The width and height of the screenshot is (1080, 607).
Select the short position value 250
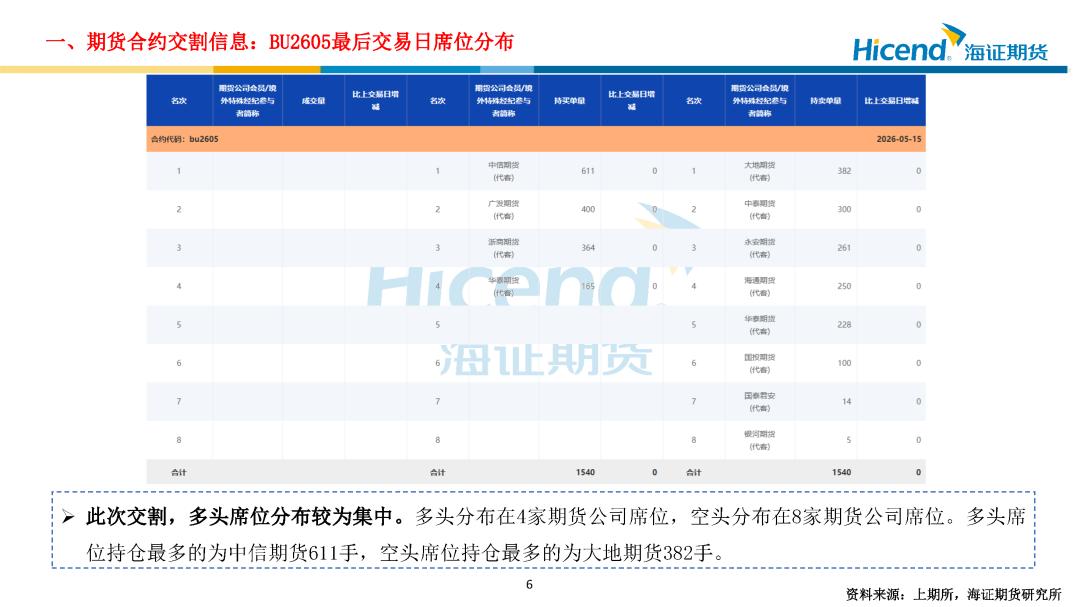coord(844,286)
